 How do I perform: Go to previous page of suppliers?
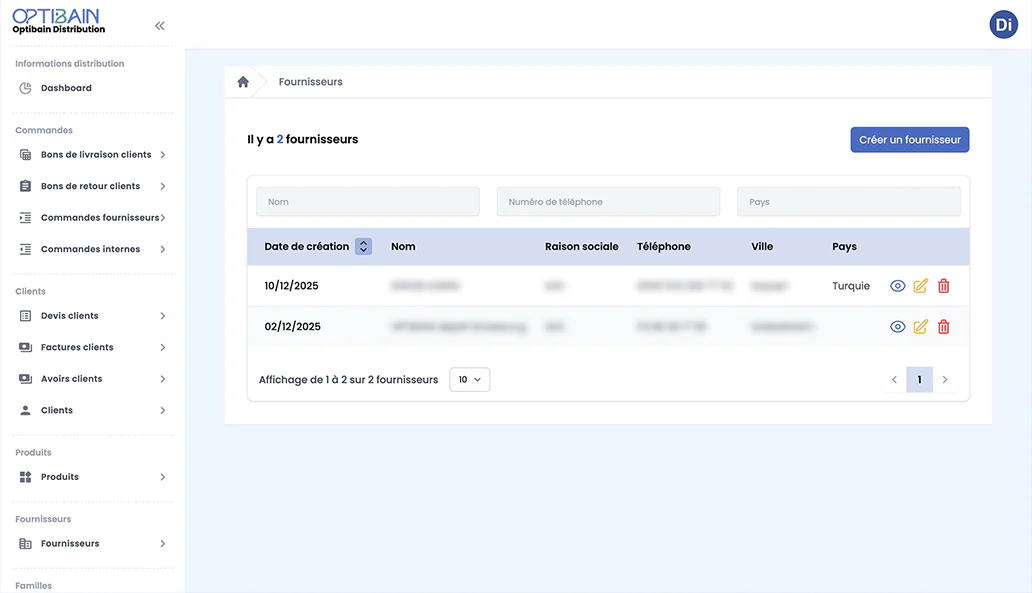pos(894,380)
